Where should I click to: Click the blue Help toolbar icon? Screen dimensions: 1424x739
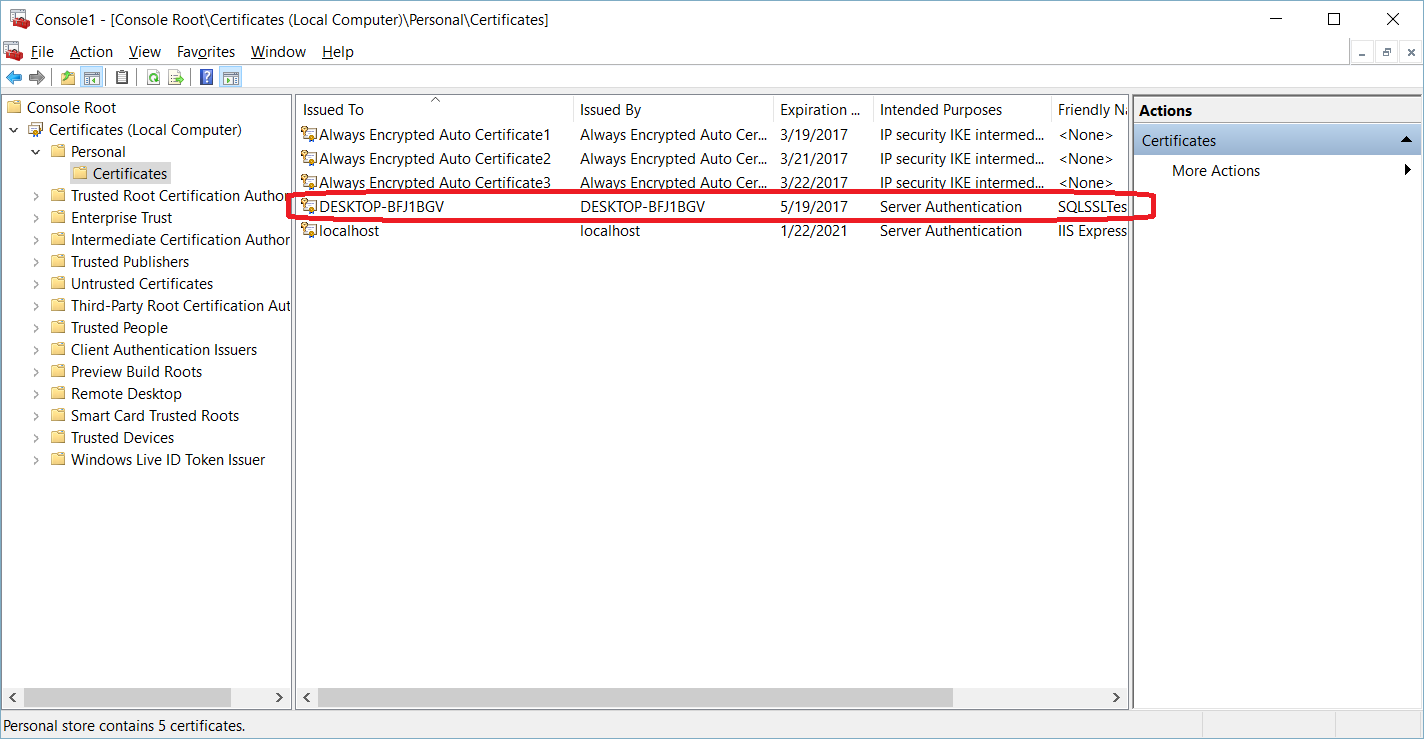206,78
